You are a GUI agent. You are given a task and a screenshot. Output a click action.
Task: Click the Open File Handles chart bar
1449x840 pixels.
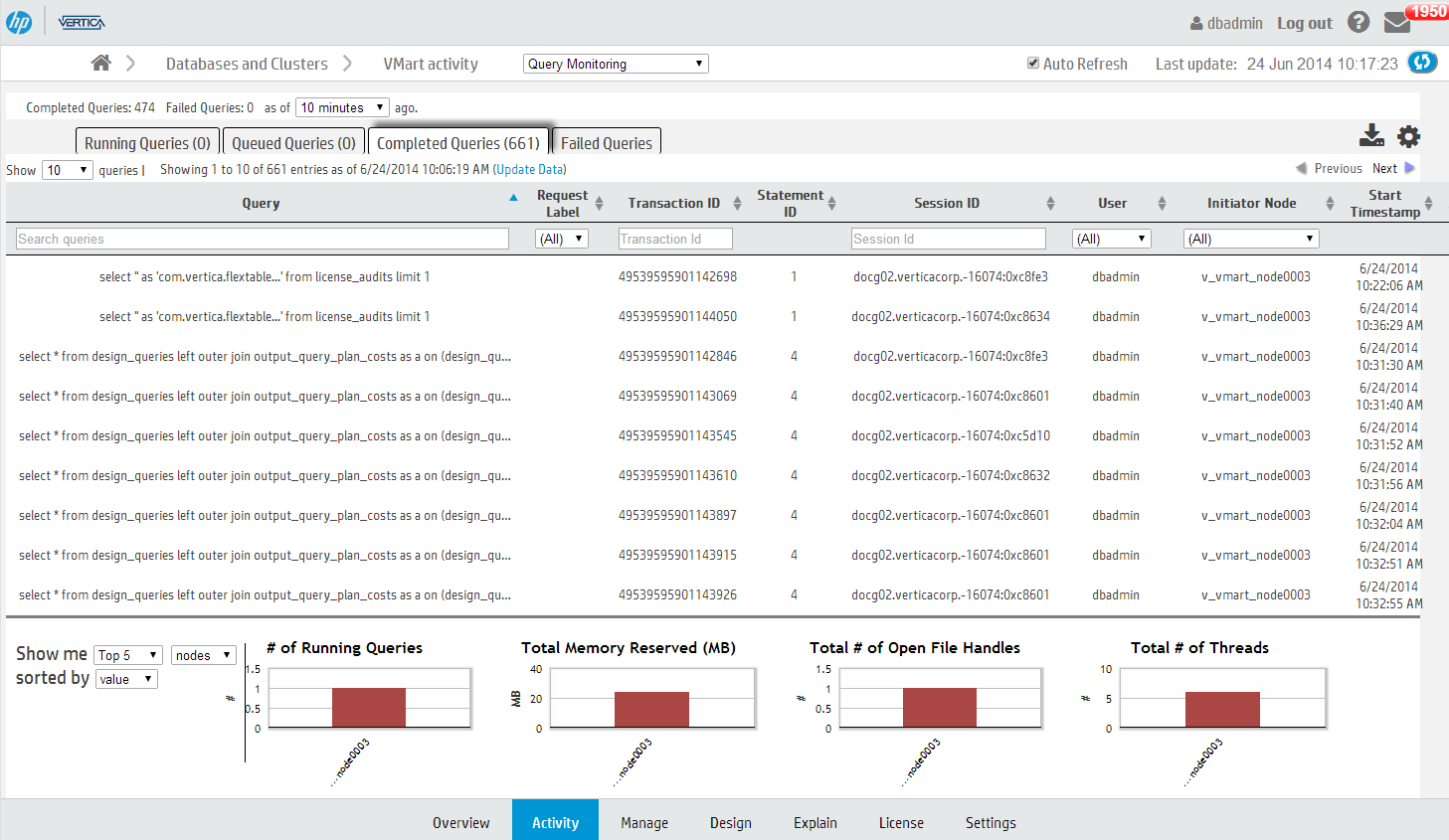point(940,708)
